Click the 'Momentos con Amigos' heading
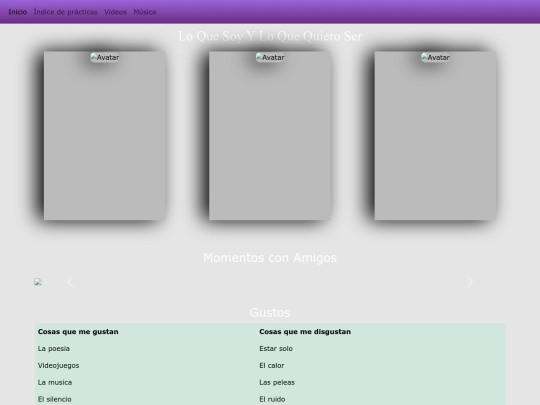 [x=270, y=258]
